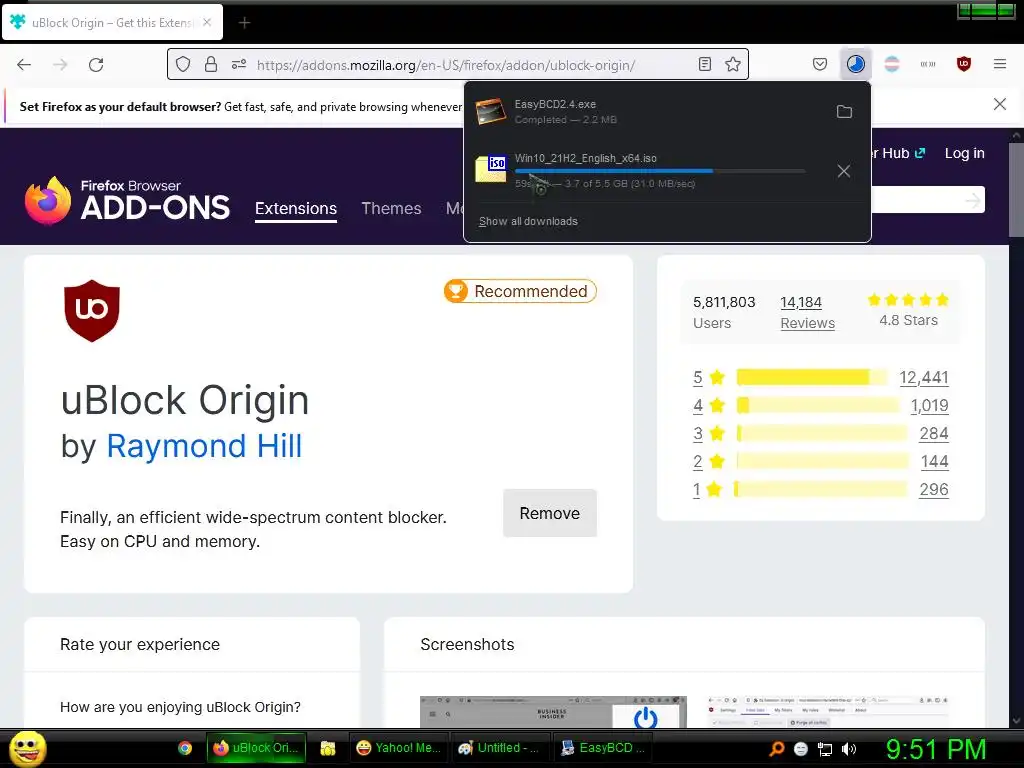
Task: Click the Recommended badge
Action: [x=520, y=291]
